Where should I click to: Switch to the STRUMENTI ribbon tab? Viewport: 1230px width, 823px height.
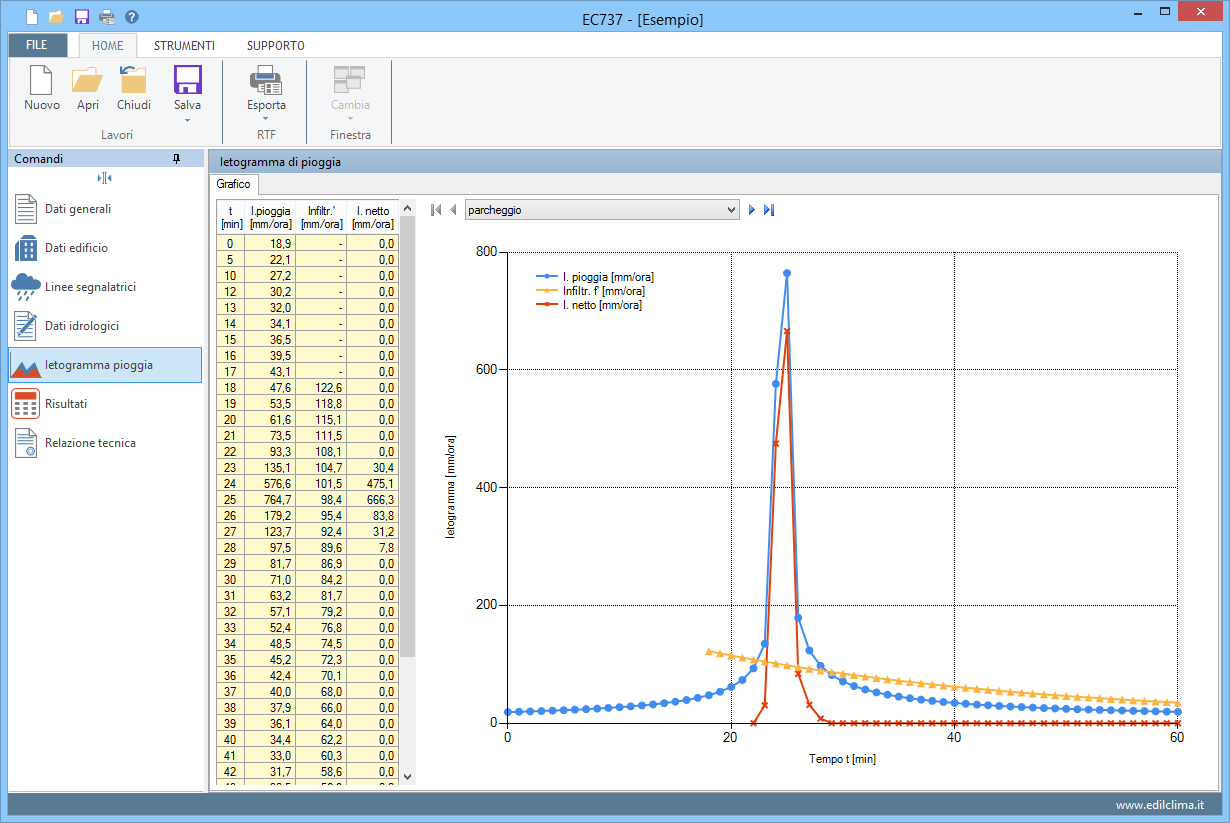184,46
